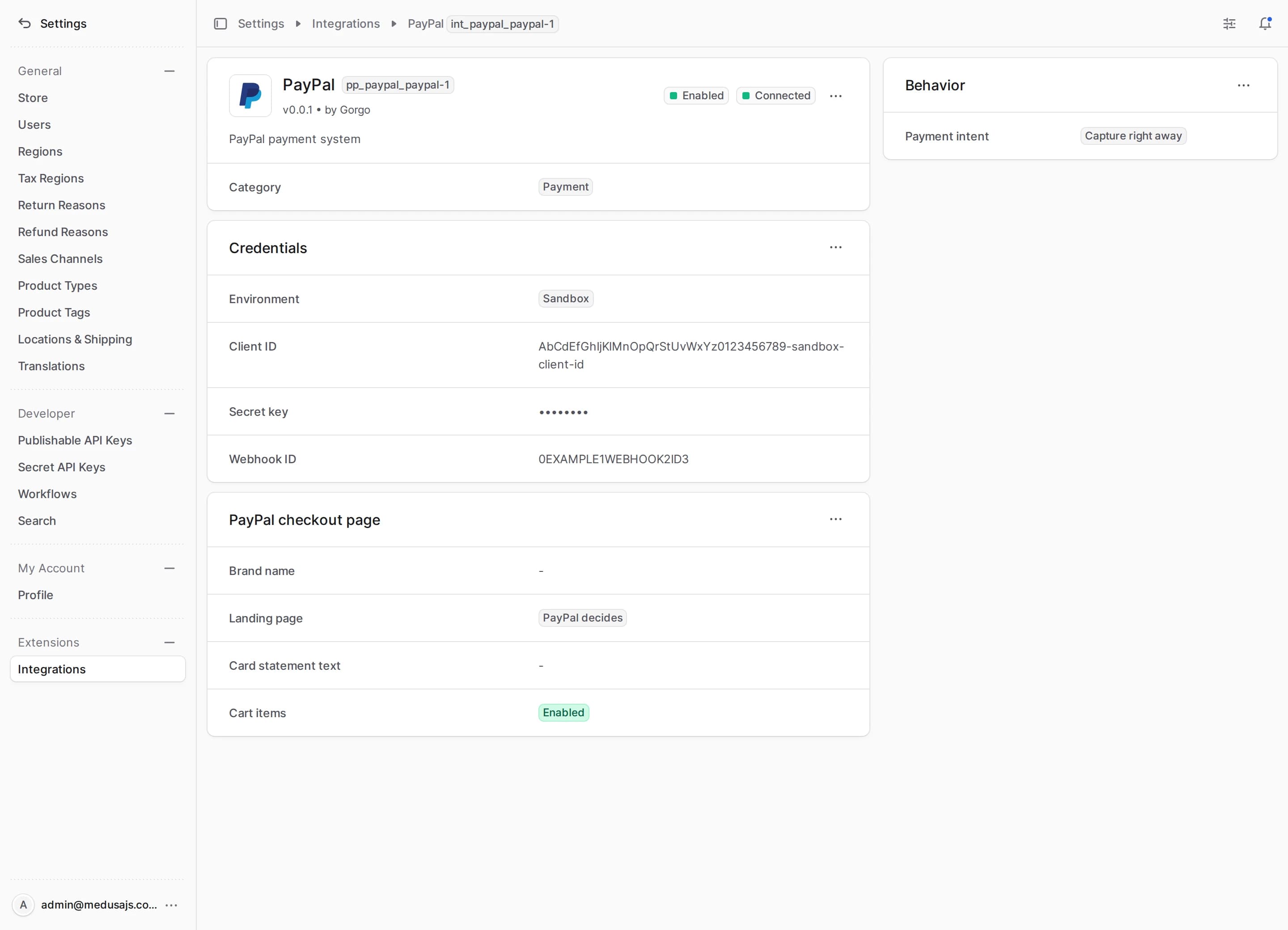This screenshot has width=1288, height=930.
Task: Open the Behavior section actions menu
Action: click(1243, 86)
